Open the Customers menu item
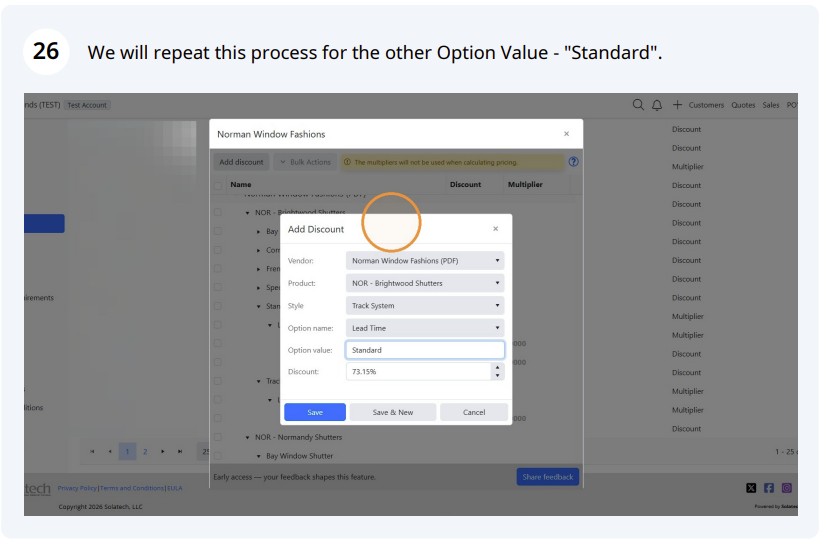 coord(706,105)
